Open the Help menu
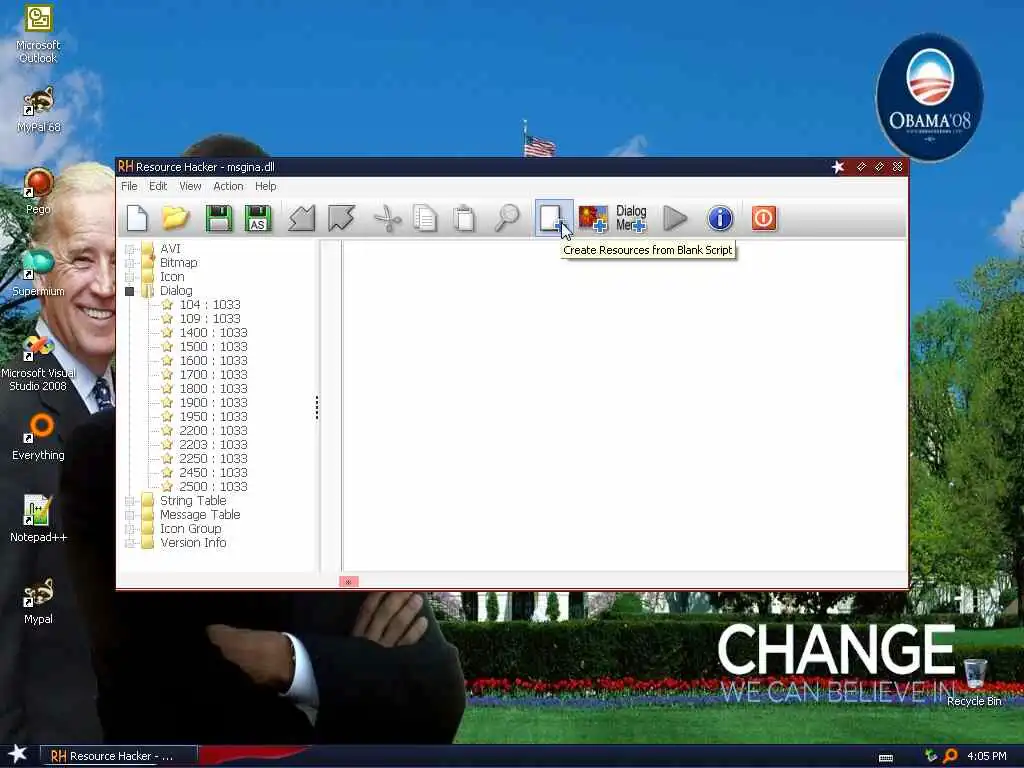Image resolution: width=1024 pixels, height=768 pixels. 265,186
